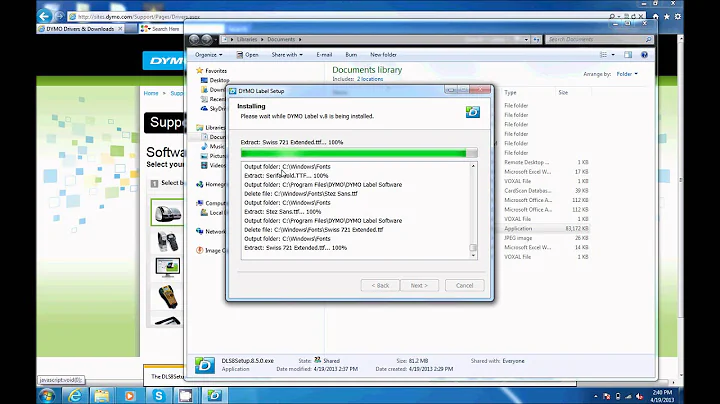This screenshot has height=404, width=720.
Task: Click Explorer back navigation arrow
Action: pyautogui.click(x=194, y=39)
